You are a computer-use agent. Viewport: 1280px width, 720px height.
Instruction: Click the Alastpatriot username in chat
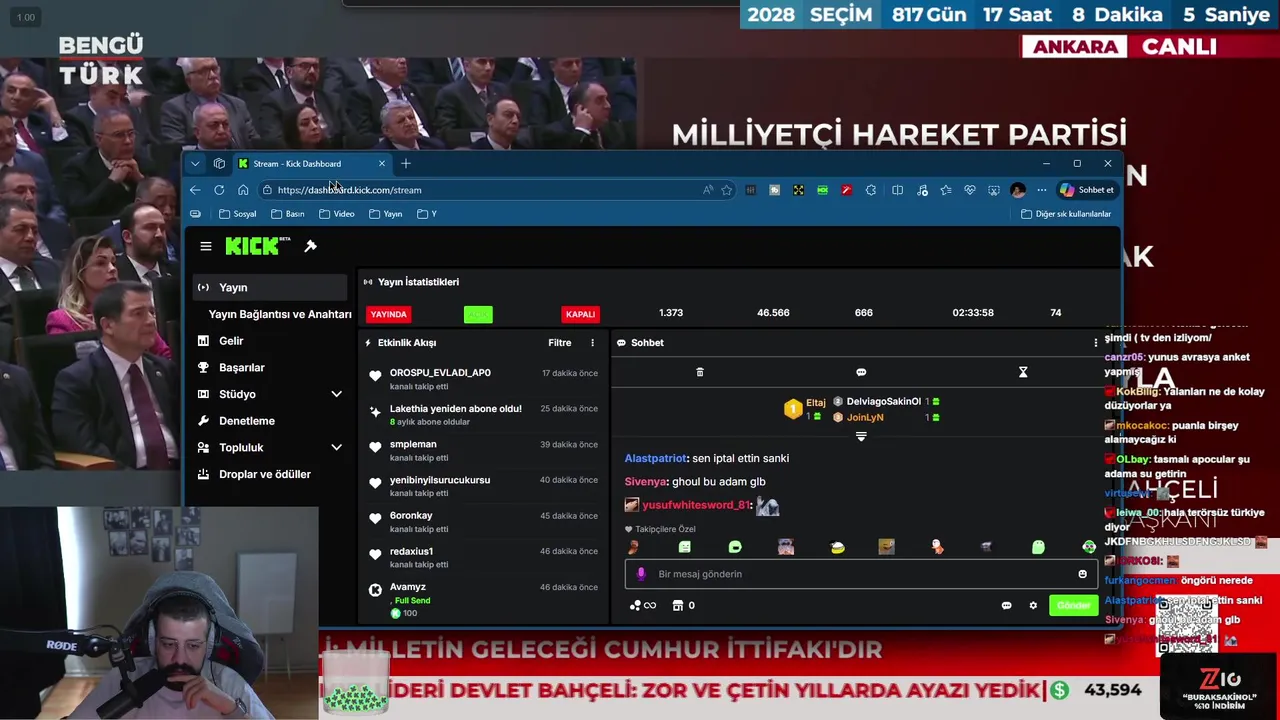click(656, 458)
